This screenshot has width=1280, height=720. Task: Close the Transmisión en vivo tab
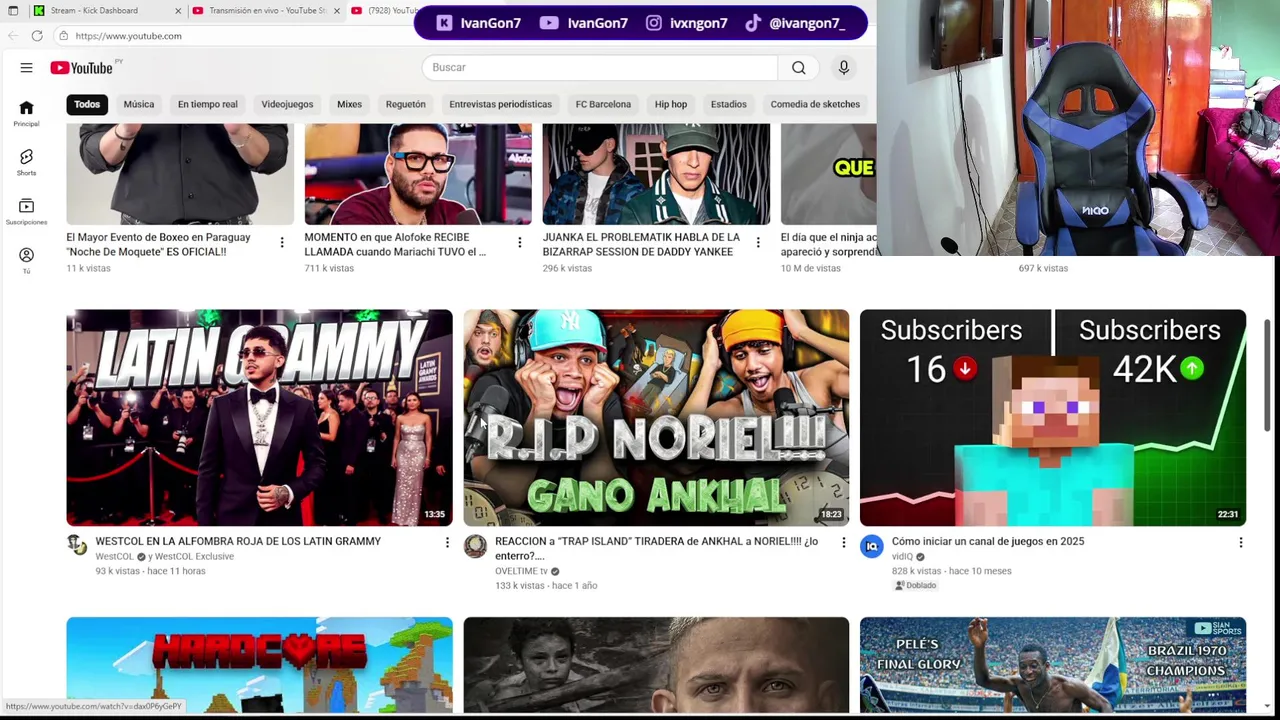[x=336, y=11]
